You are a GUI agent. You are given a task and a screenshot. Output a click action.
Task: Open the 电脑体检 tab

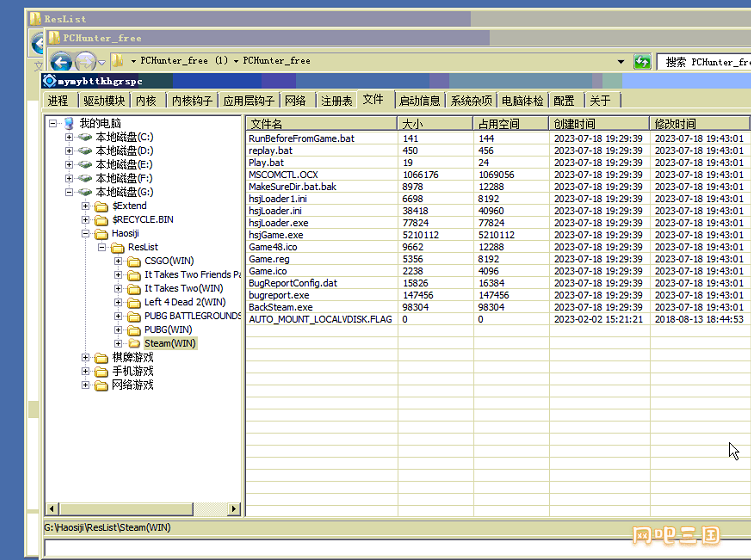click(x=523, y=101)
